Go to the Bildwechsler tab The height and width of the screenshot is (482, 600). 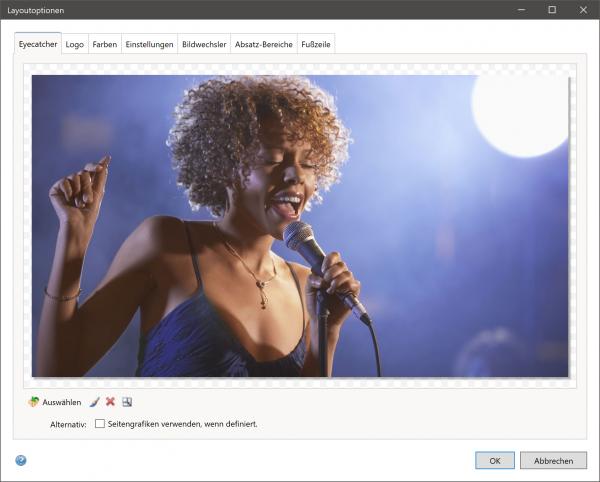204,44
